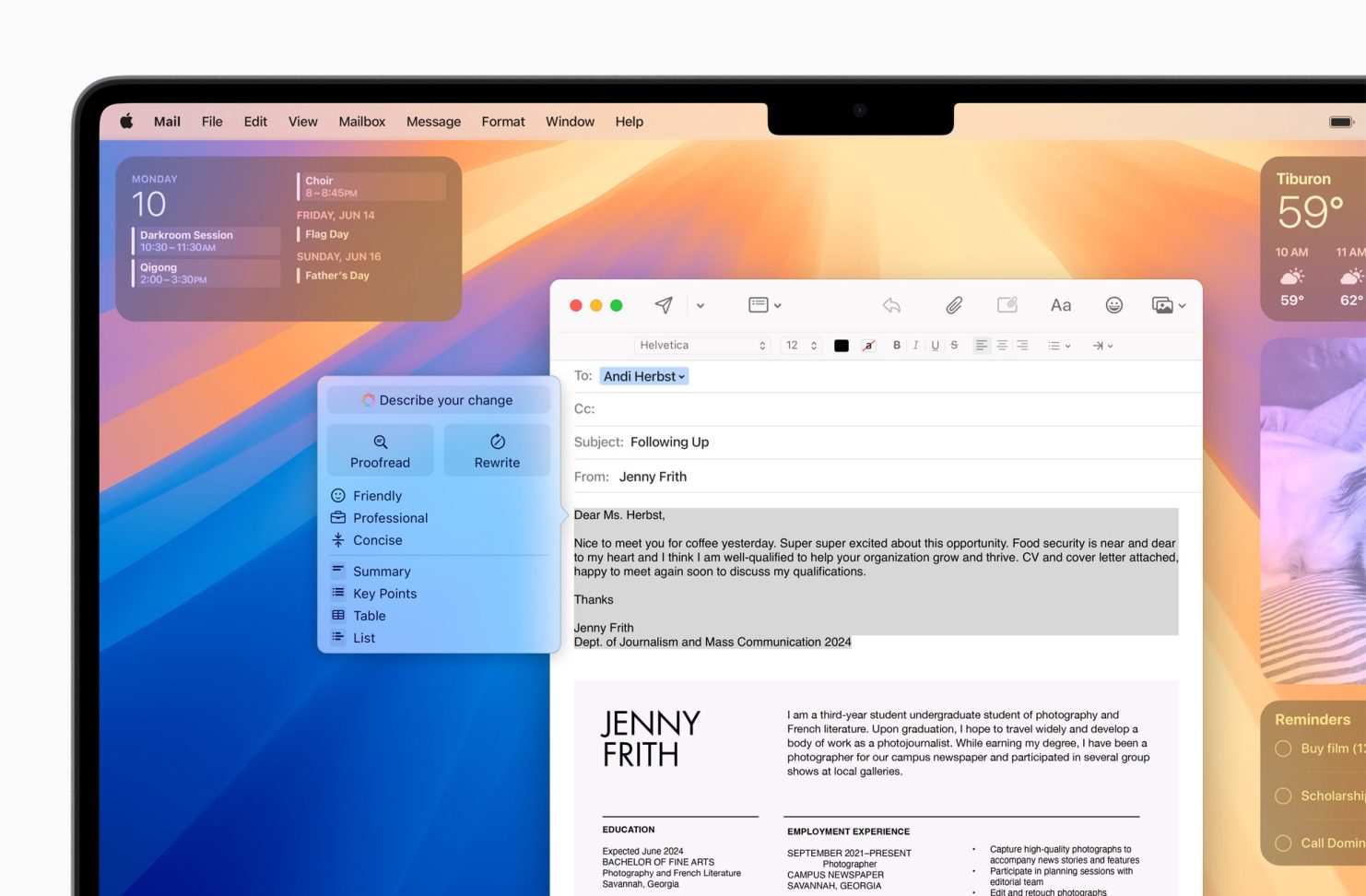Click the photo widget on the desktop

coord(1313,512)
